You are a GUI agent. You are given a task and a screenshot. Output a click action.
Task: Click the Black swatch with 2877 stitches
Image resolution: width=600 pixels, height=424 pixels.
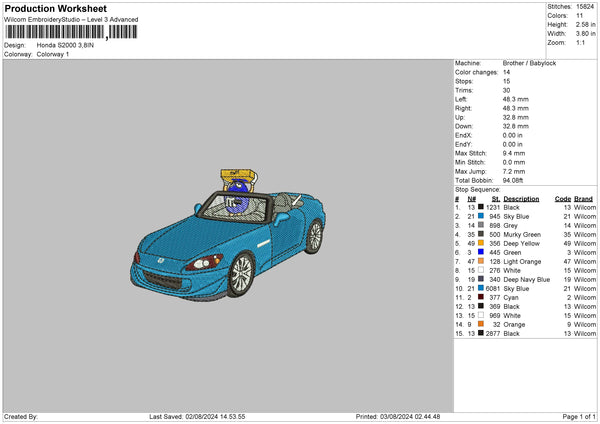pos(481,333)
